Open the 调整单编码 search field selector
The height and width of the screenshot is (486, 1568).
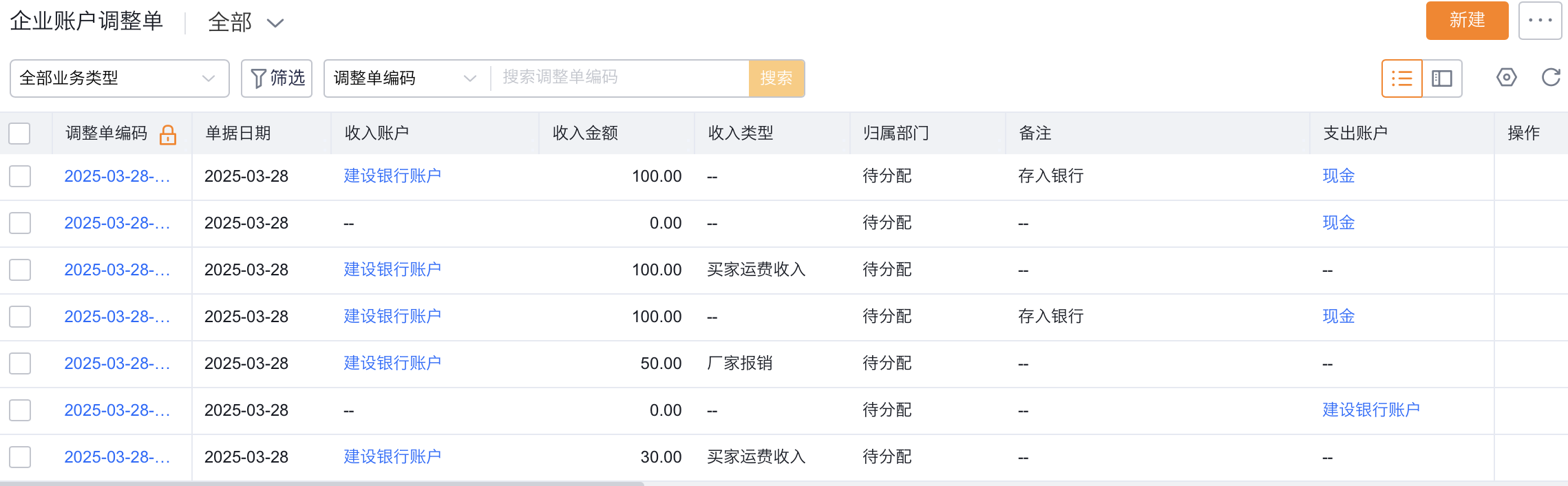click(406, 78)
